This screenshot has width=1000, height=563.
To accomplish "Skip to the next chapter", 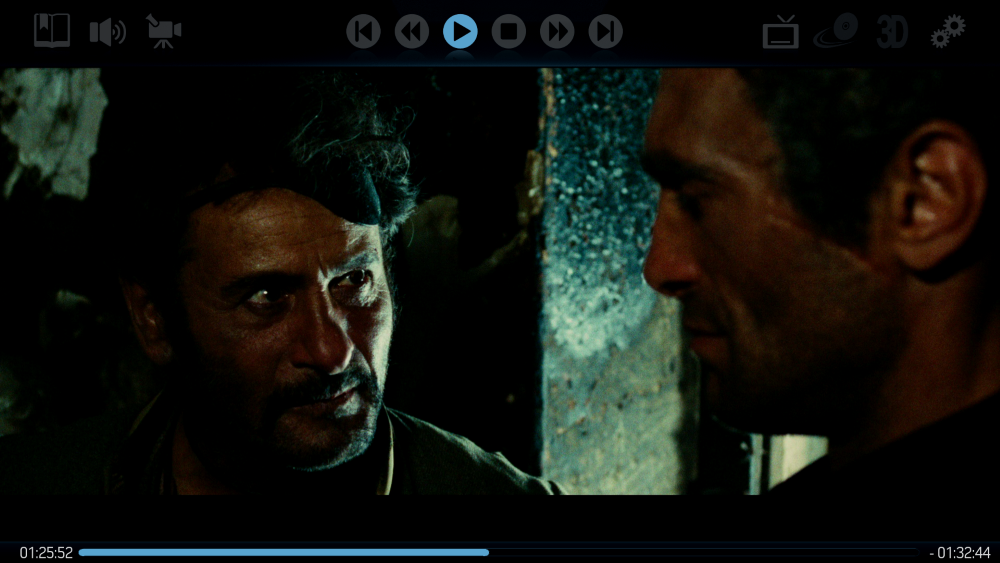I will click(x=605, y=32).
